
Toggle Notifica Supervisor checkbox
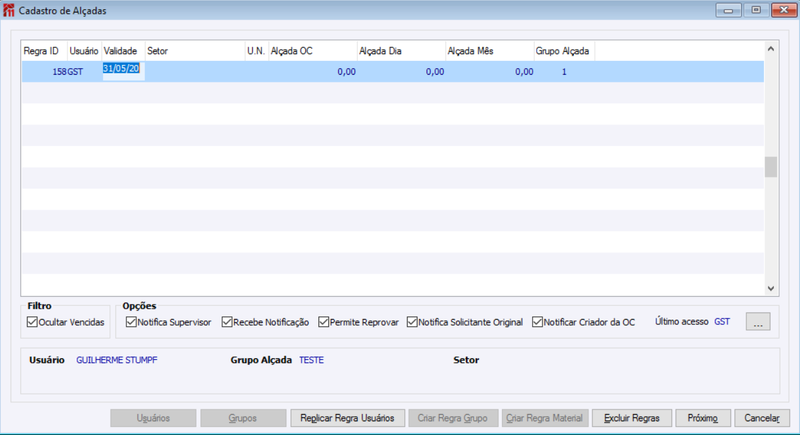(131, 322)
